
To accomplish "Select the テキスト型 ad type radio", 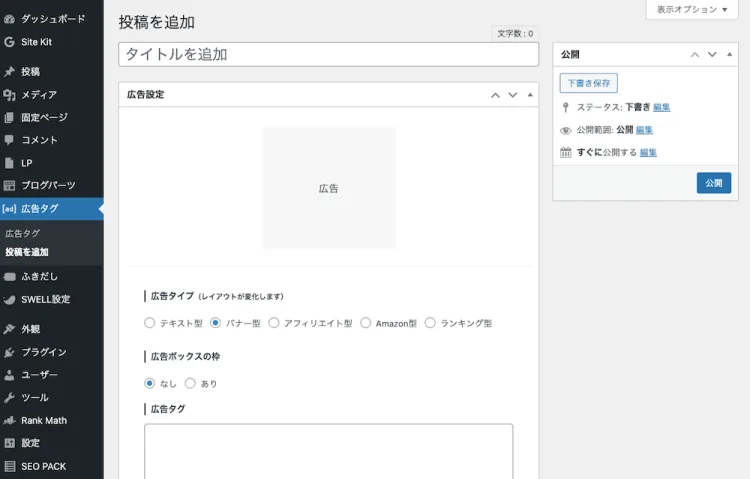I will tap(150, 323).
